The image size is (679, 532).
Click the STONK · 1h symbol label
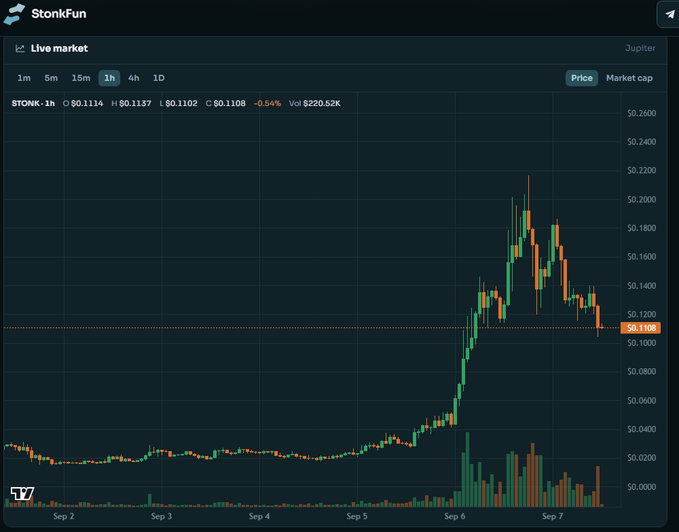pos(33,103)
